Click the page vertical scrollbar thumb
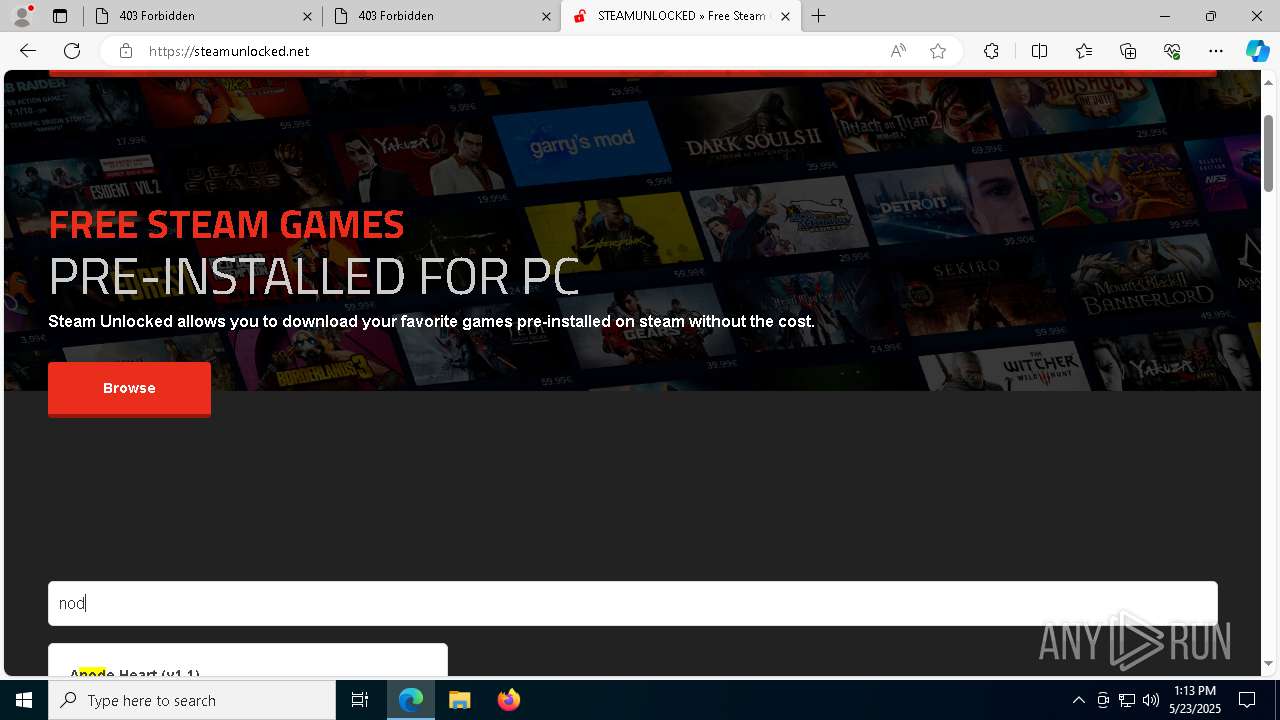Screen dimensions: 1280x720 [x=1269, y=153]
